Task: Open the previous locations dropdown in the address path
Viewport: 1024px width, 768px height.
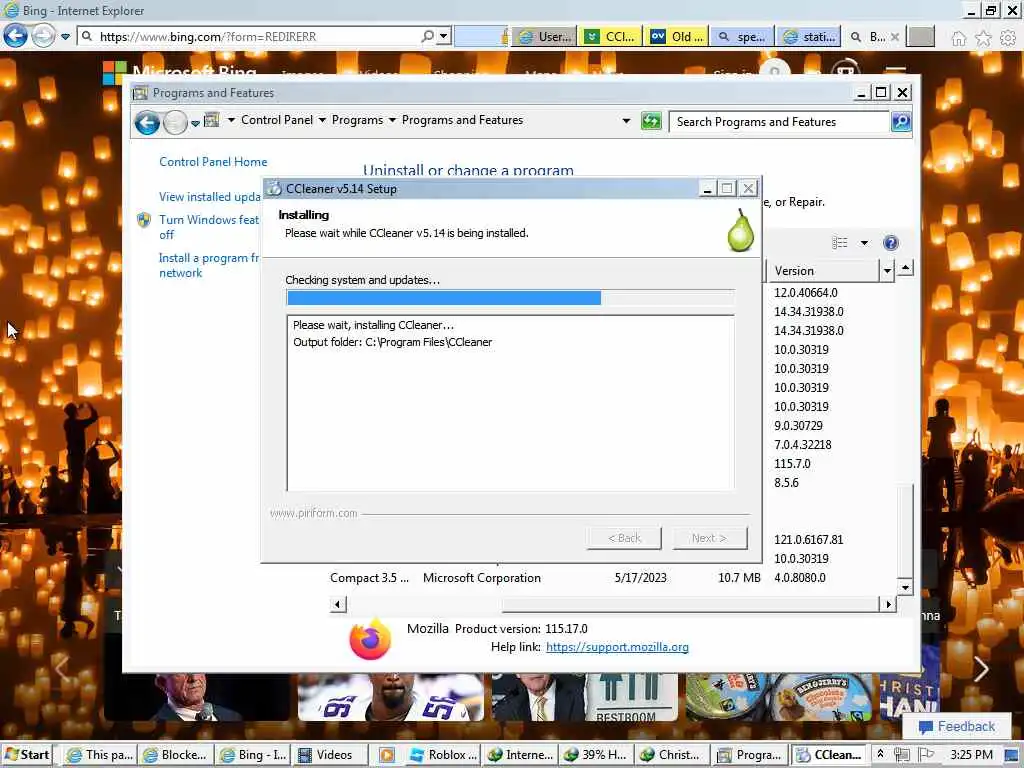Action: tap(626, 121)
